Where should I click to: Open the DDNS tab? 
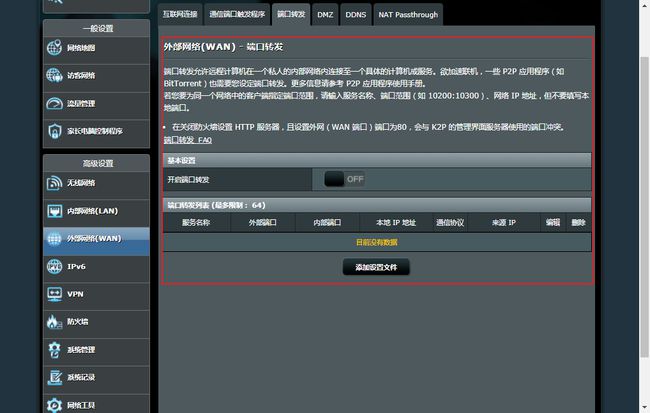tap(356, 15)
